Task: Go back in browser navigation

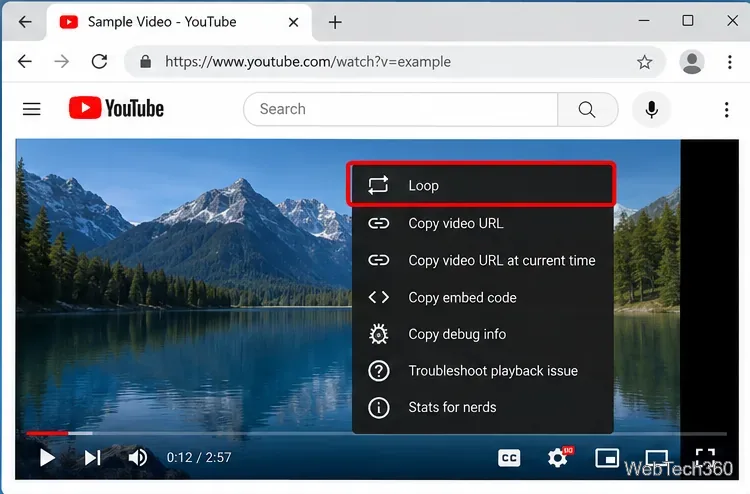Action: coord(25,61)
